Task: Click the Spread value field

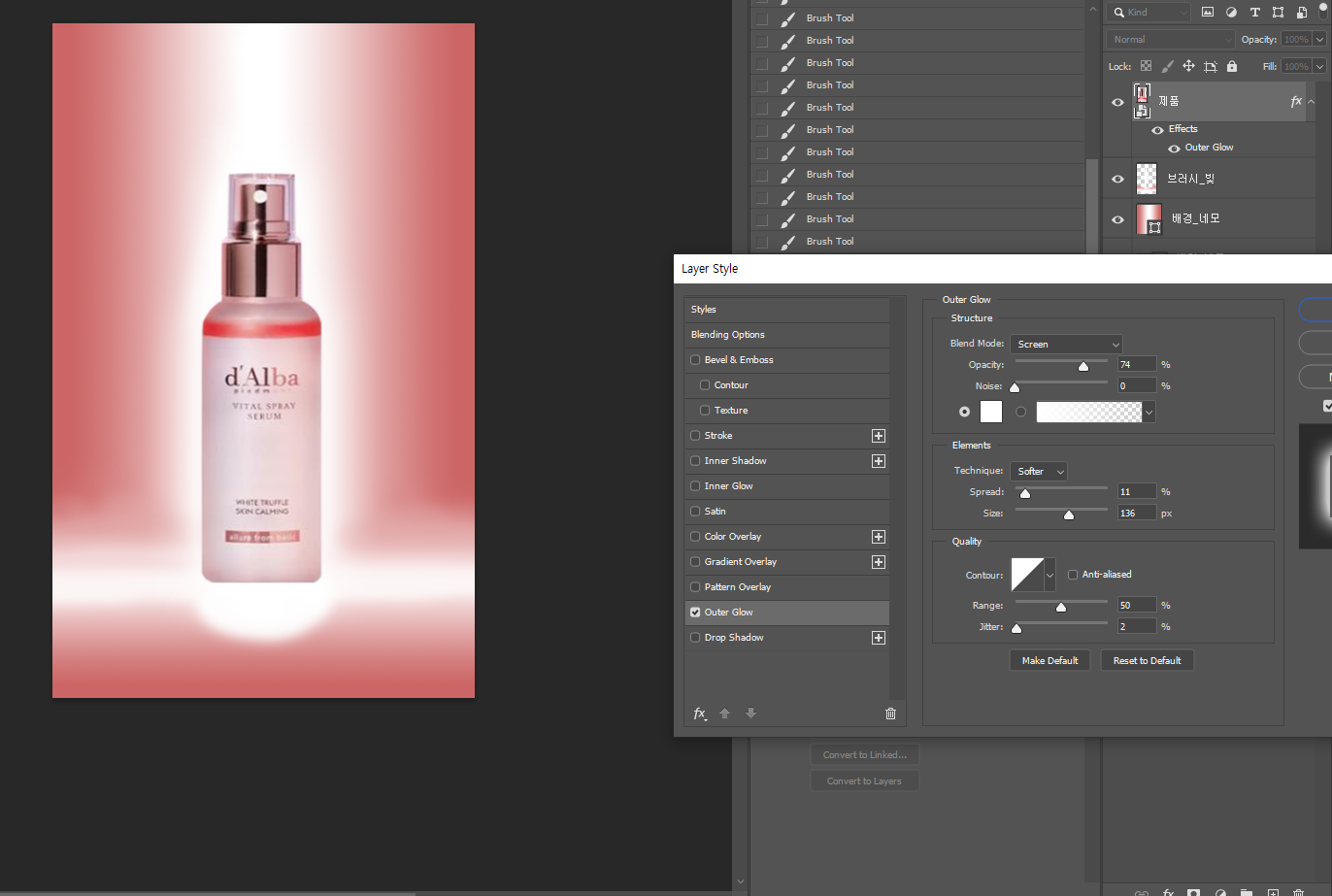Action: (1137, 491)
